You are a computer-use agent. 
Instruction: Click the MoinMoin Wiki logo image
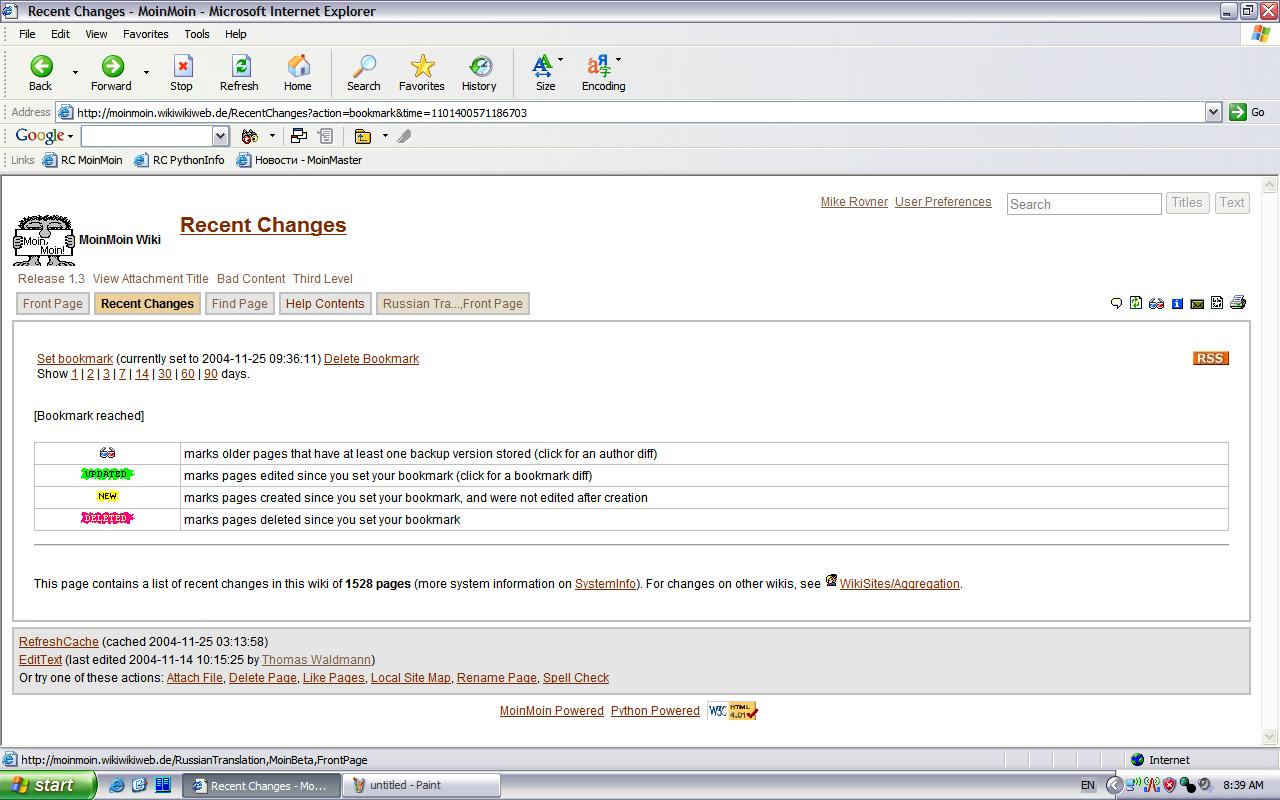43,240
